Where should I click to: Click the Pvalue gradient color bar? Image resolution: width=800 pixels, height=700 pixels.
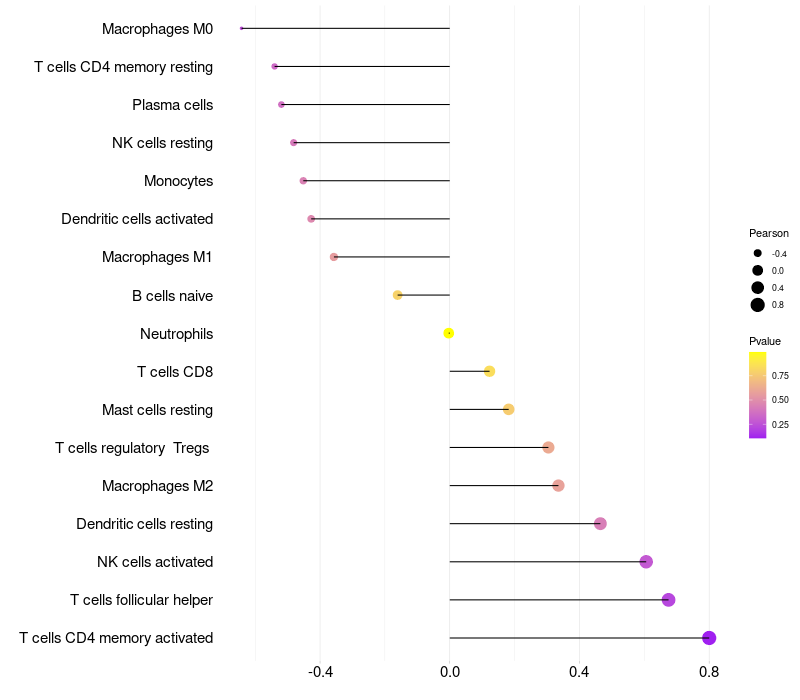[758, 395]
